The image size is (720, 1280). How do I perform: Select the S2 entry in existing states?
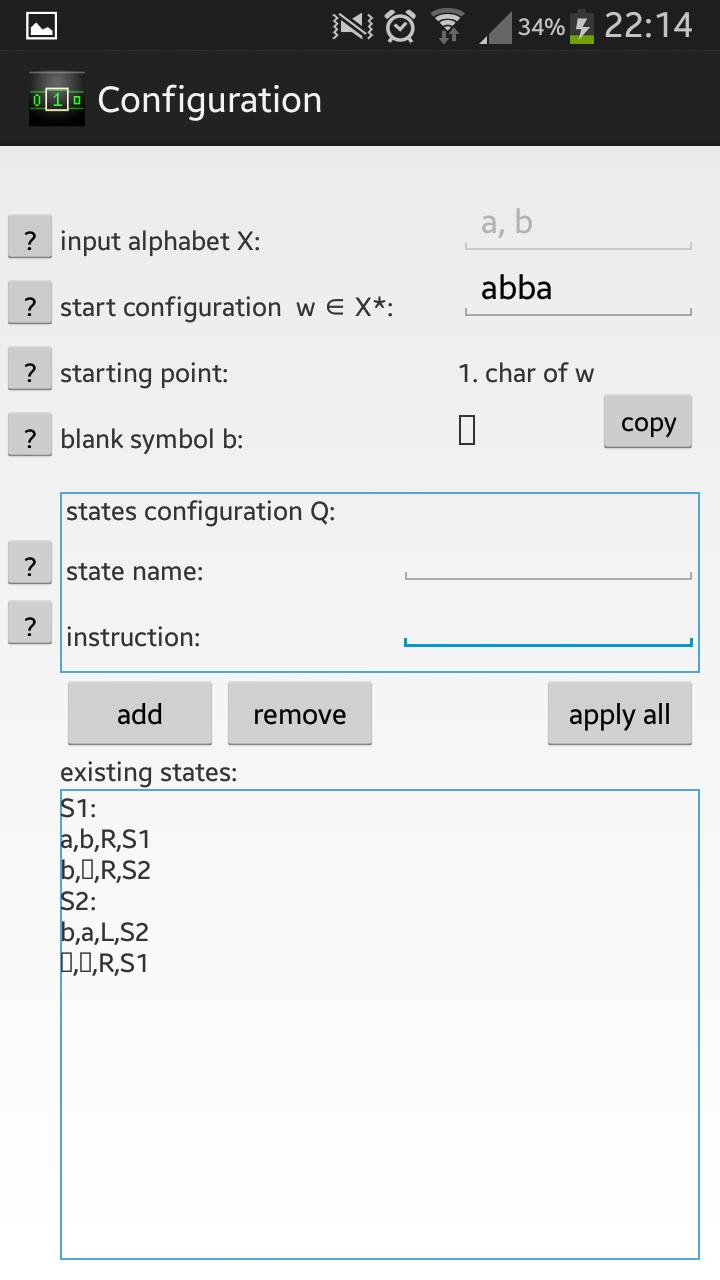78,901
